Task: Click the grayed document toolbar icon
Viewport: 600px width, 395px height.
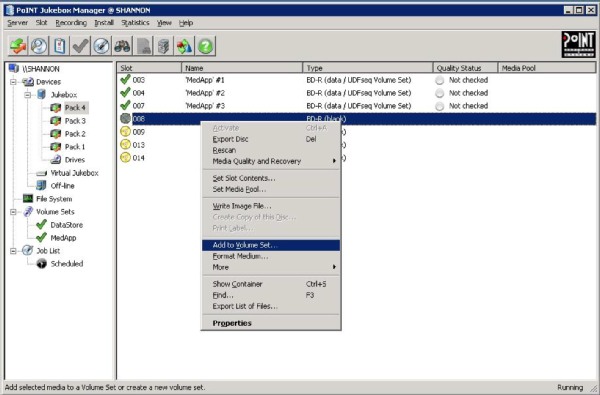Action: (143, 46)
